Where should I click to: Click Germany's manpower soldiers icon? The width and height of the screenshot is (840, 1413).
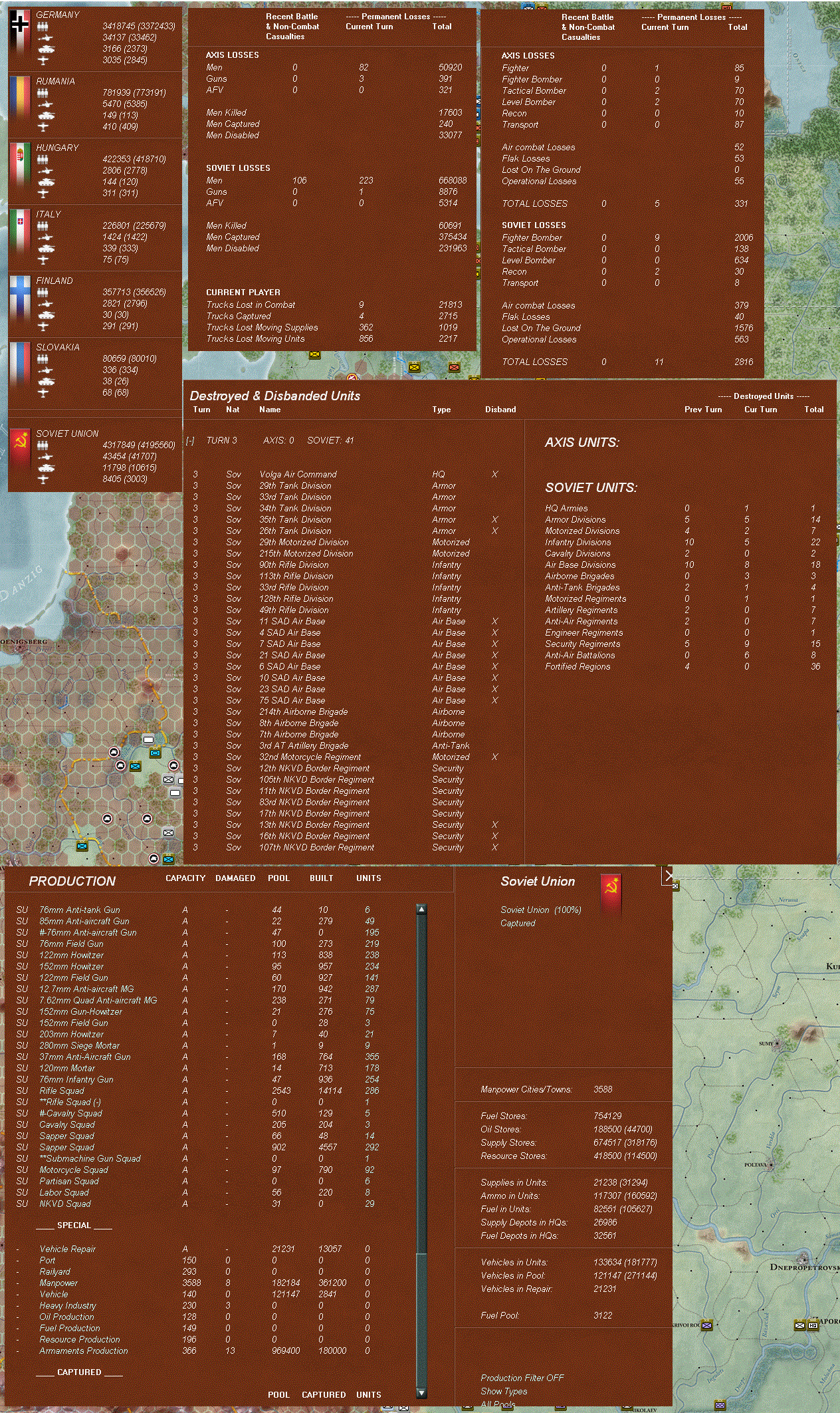coord(43,27)
